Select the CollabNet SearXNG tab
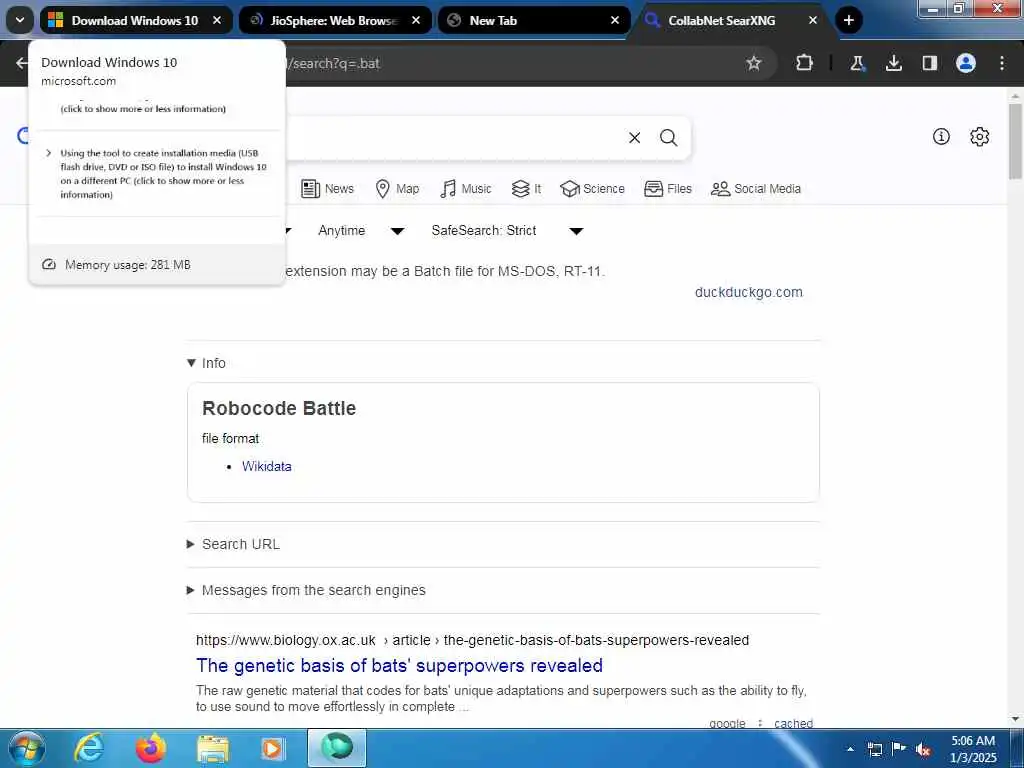The height and width of the screenshot is (768, 1024). tap(722, 20)
